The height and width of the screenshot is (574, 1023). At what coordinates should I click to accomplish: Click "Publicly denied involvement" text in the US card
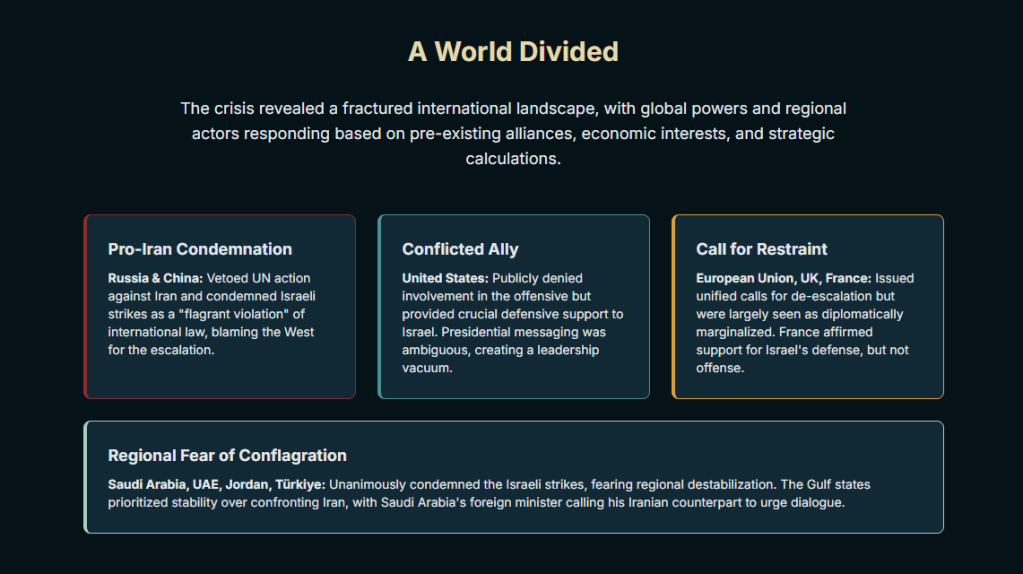tap(537, 278)
